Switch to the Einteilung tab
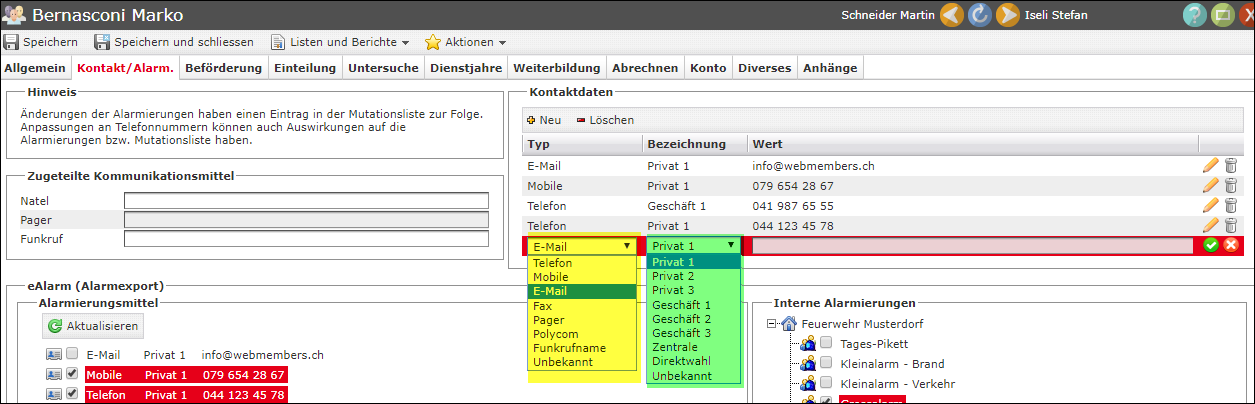This screenshot has height=404, width=1255. [x=304, y=68]
